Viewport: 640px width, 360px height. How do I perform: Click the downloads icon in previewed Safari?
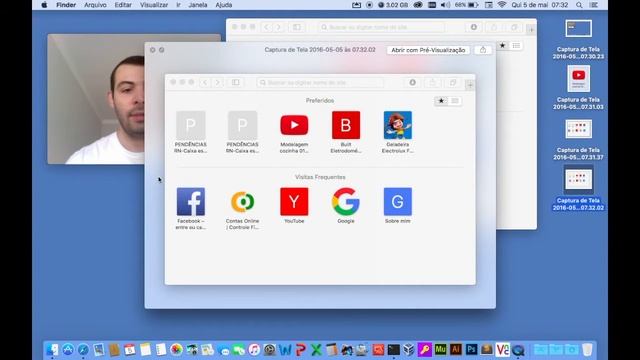pos(413,82)
